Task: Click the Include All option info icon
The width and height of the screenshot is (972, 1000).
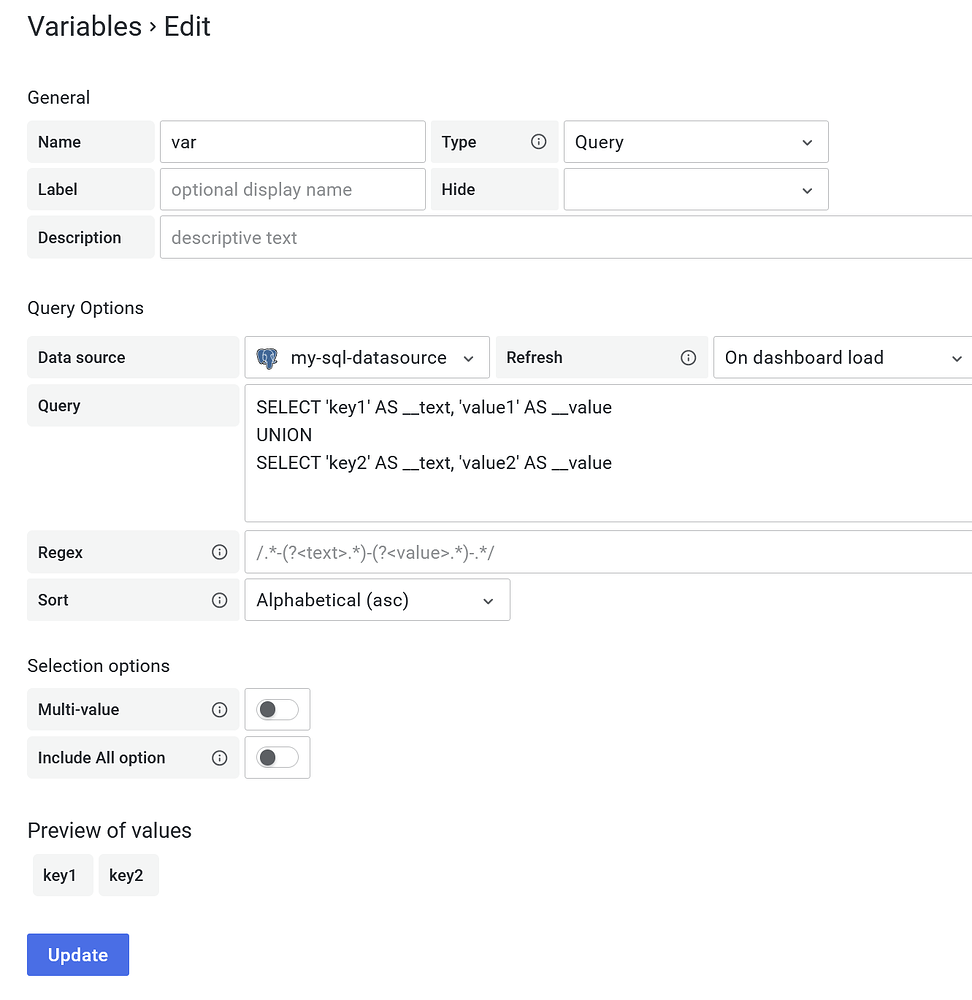Action: [219, 757]
